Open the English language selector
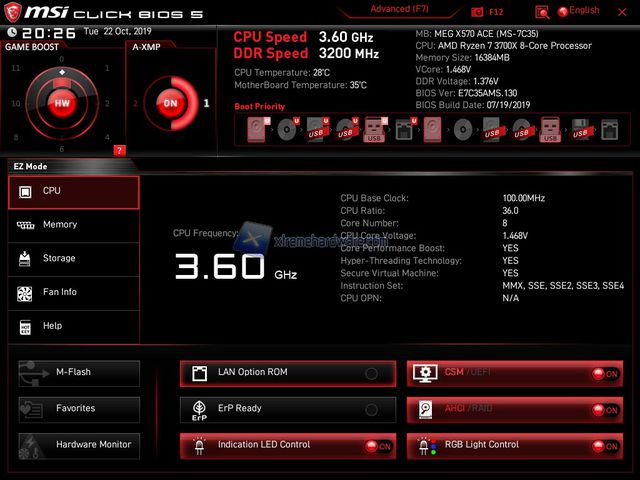Screen dimensions: 640x480 tap(578, 11)
